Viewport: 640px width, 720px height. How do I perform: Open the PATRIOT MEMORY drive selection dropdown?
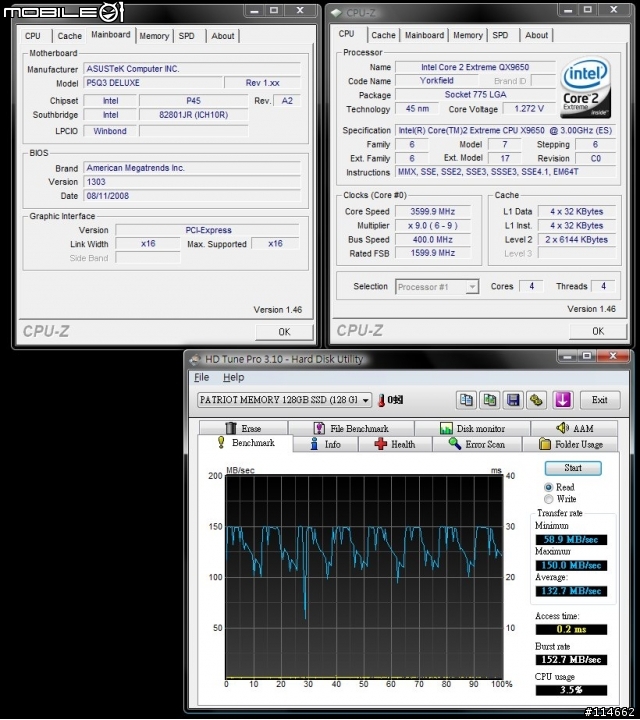pos(284,400)
